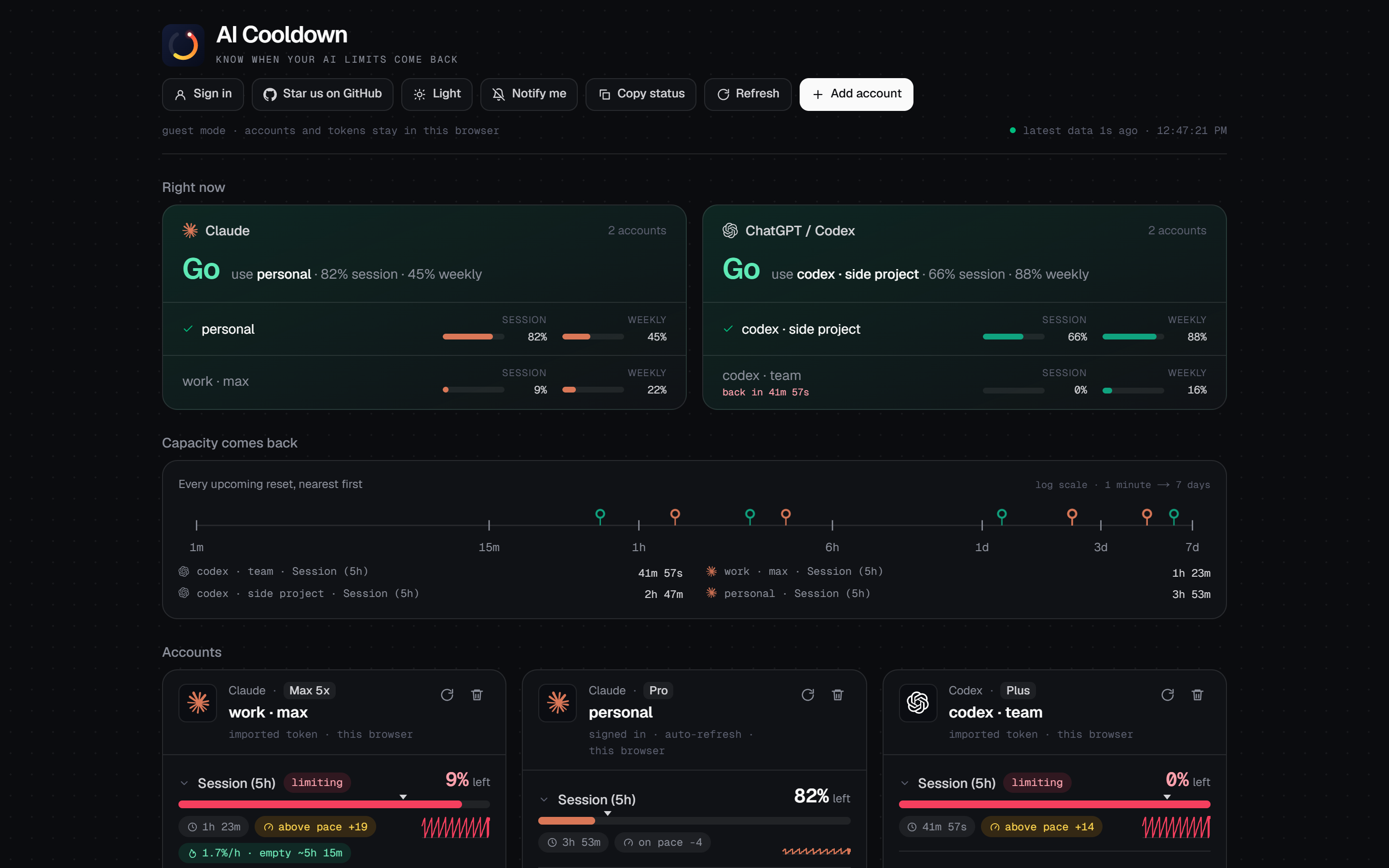Click codex · team usage sparkline chart
Viewport: 1389px width, 868px height.
(1176, 827)
